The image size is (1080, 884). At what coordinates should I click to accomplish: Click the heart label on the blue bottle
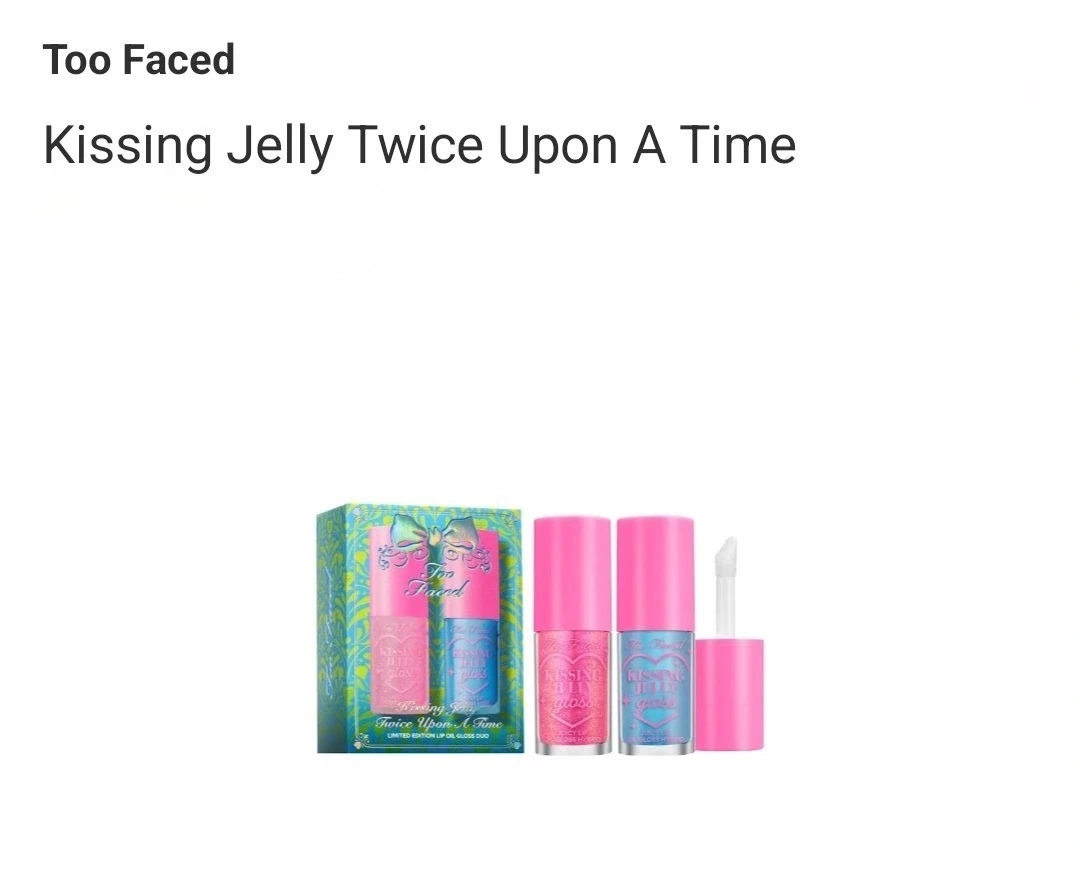pos(656,690)
